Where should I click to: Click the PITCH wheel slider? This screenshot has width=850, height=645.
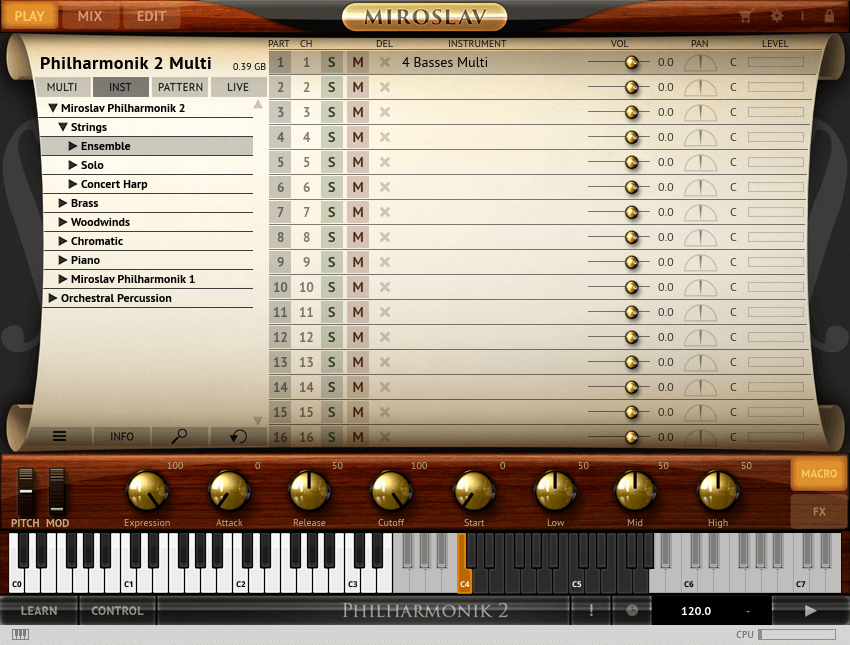pyautogui.click(x=25, y=491)
